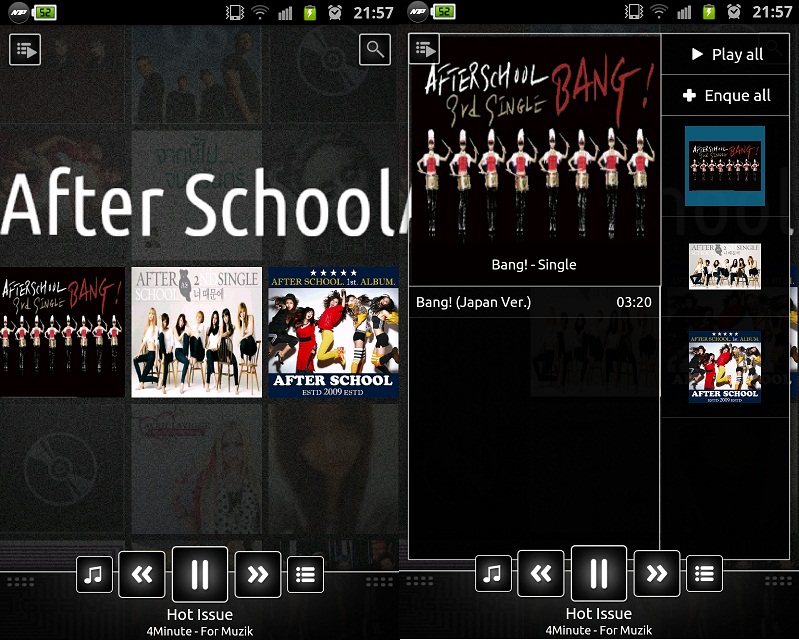The image size is (799, 640).
Task: Tap battery 52 indicator in right status bar
Action: tap(444, 12)
